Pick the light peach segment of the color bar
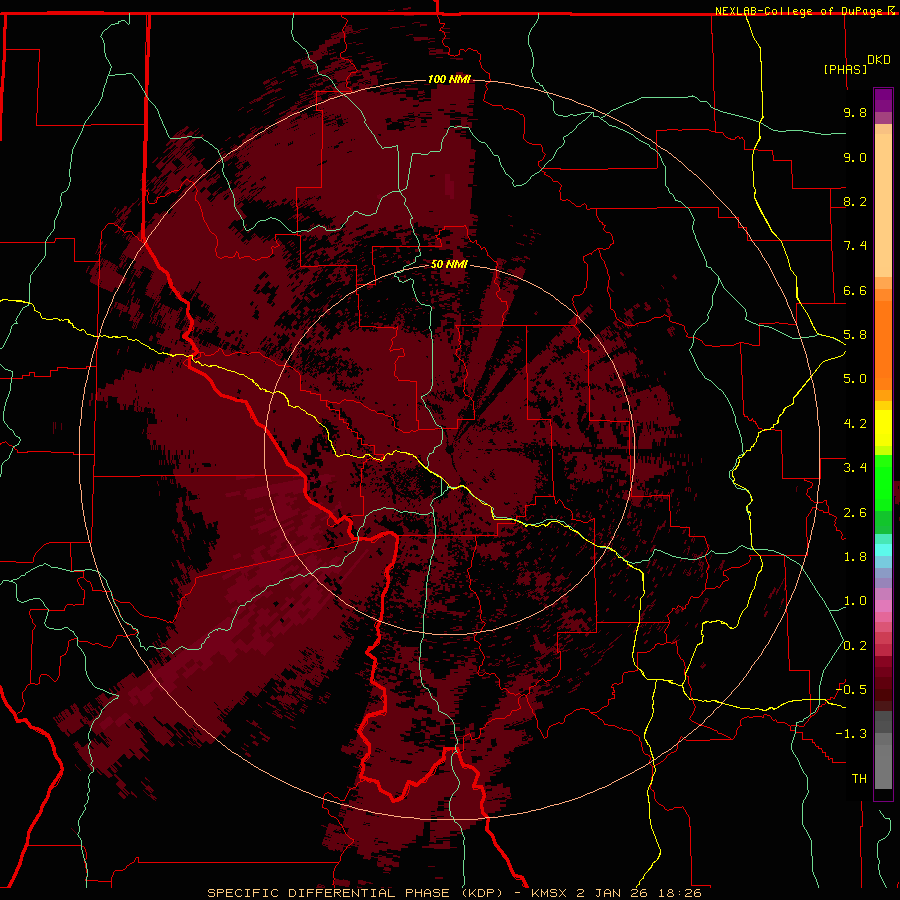 (x=883, y=205)
